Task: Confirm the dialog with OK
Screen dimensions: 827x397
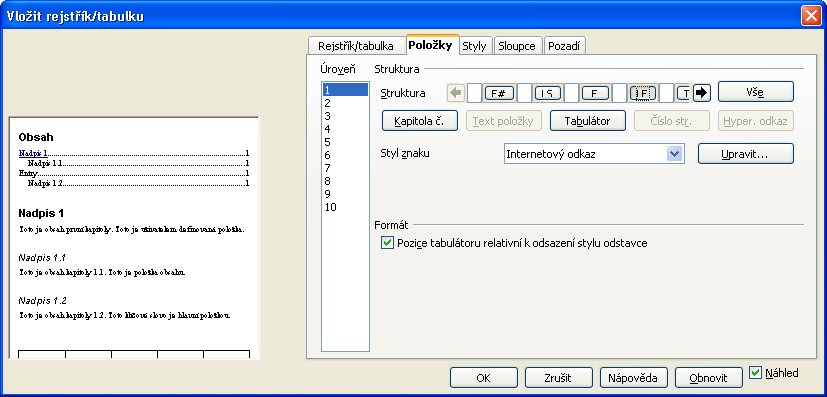Action: [484, 377]
